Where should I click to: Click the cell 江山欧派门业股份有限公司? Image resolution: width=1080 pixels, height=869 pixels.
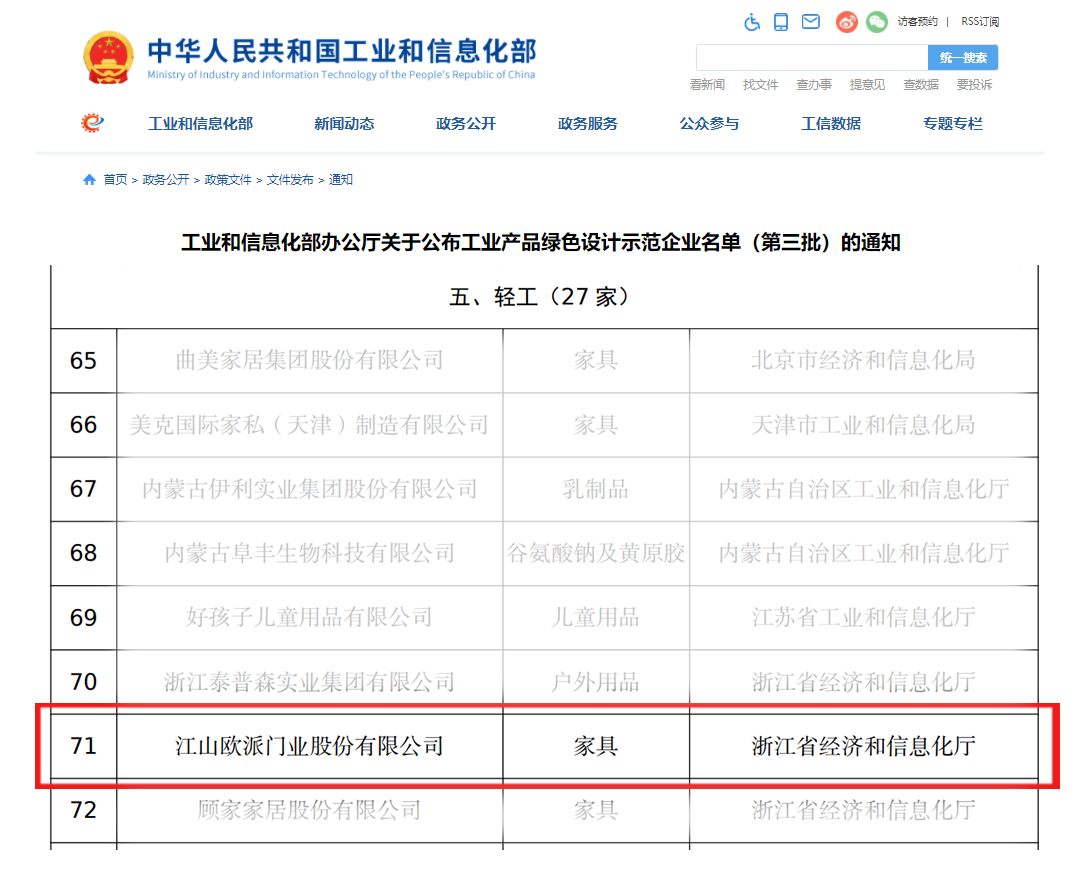[x=309, y=746]
